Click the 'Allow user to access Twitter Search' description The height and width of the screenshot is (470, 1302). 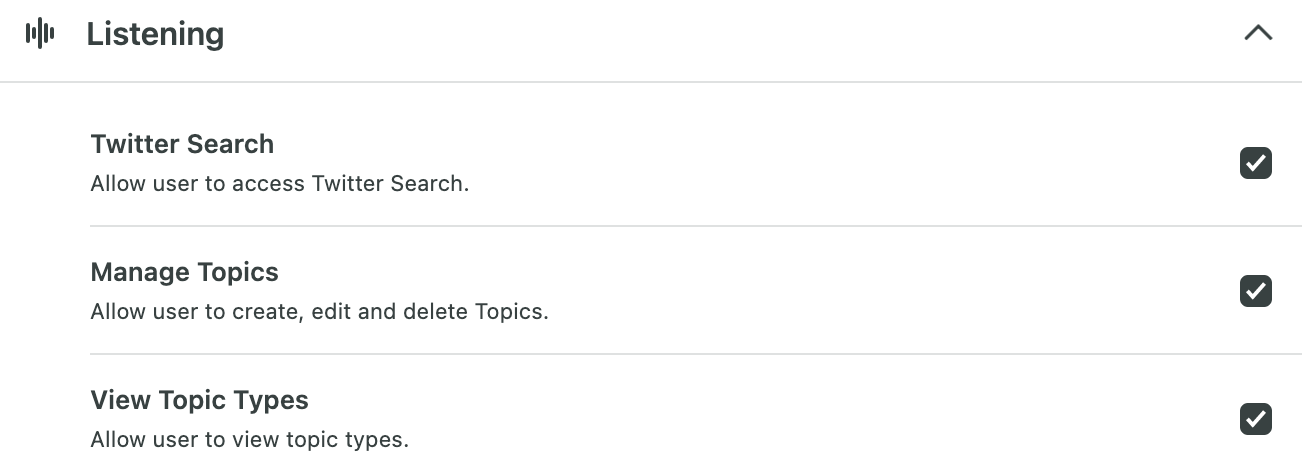coord(280,184)
